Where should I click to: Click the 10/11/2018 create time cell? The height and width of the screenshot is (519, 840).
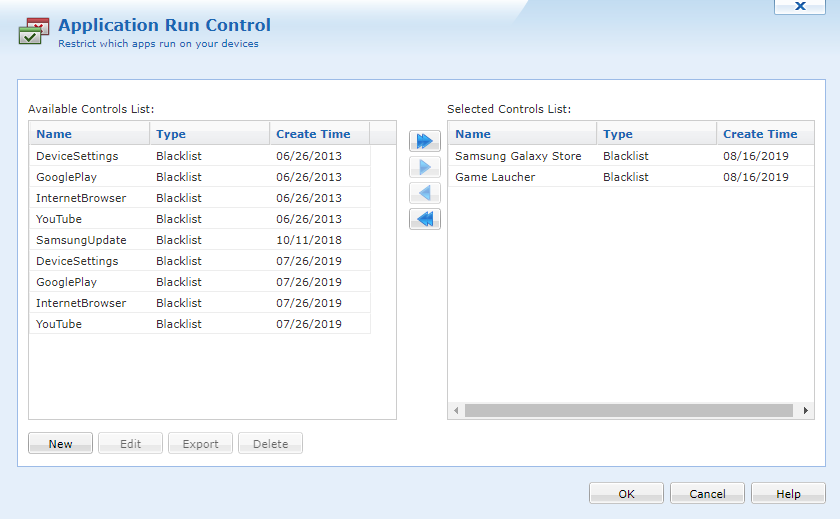click(309, 240)
